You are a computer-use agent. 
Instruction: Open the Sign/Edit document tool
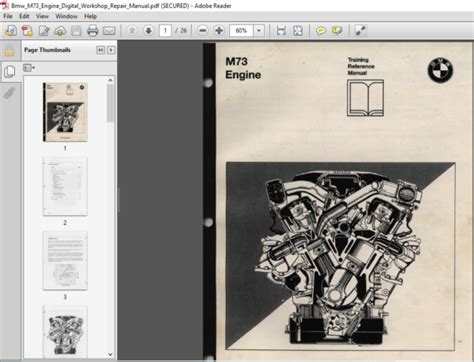pyautogui.click(x=44, y=31)
